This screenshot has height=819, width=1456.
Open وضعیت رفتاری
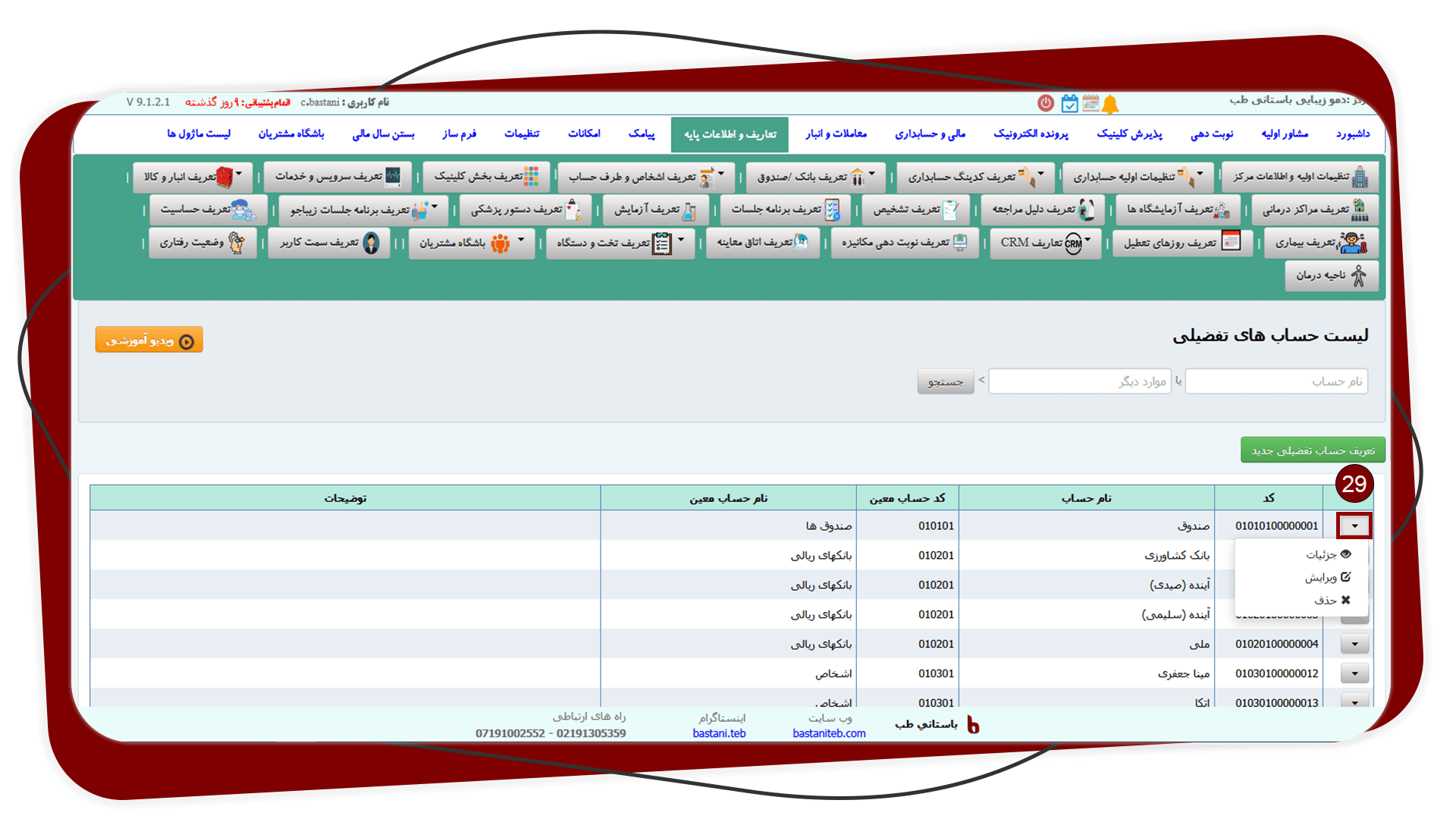[202, 243]
